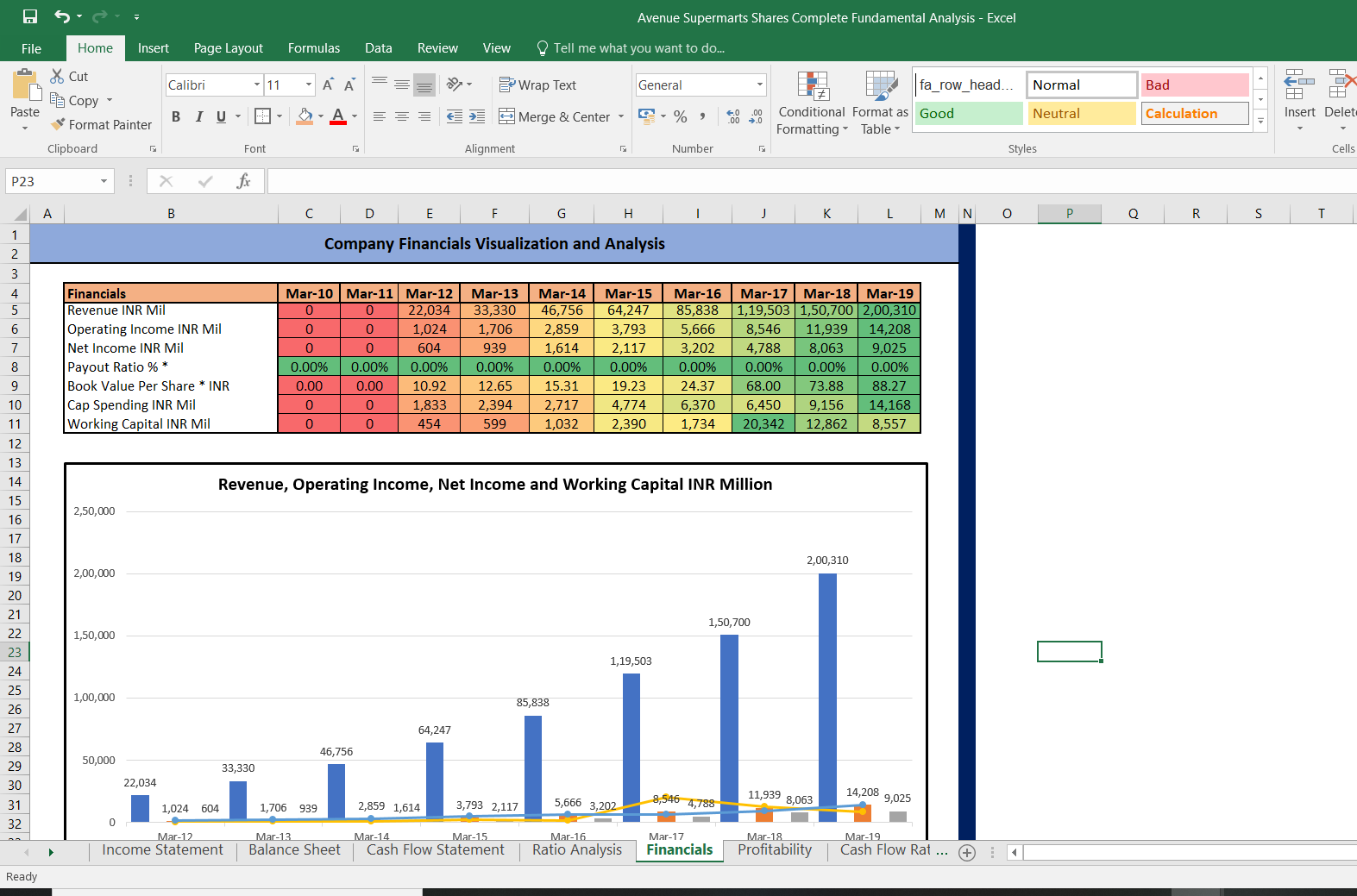Switch to the Formulas tab

coord(314,48)
